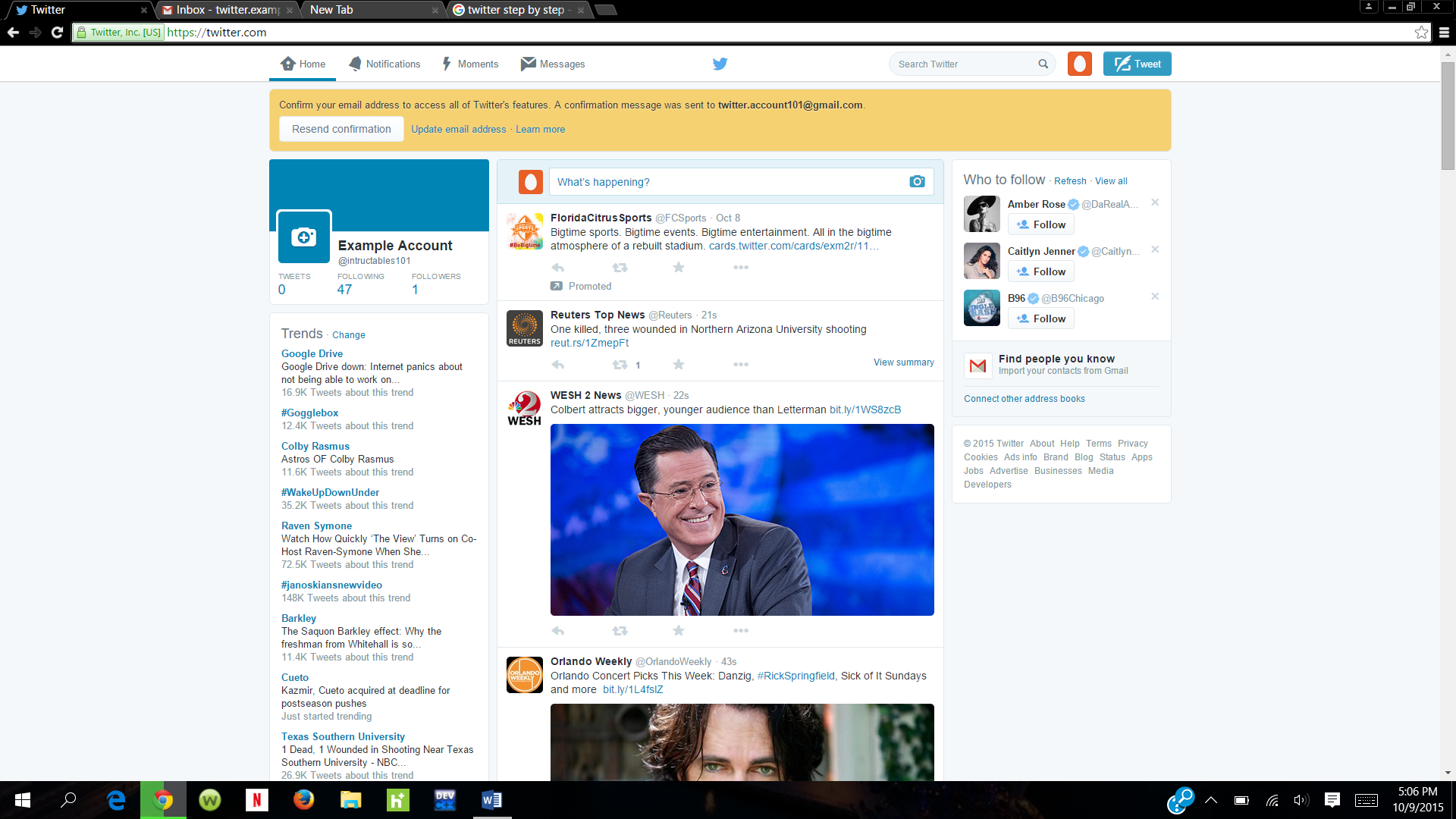This screenshot has height=819, width=1456.
Task: Open the #janoskiansnewvideo trend
Action: [331, 585]
